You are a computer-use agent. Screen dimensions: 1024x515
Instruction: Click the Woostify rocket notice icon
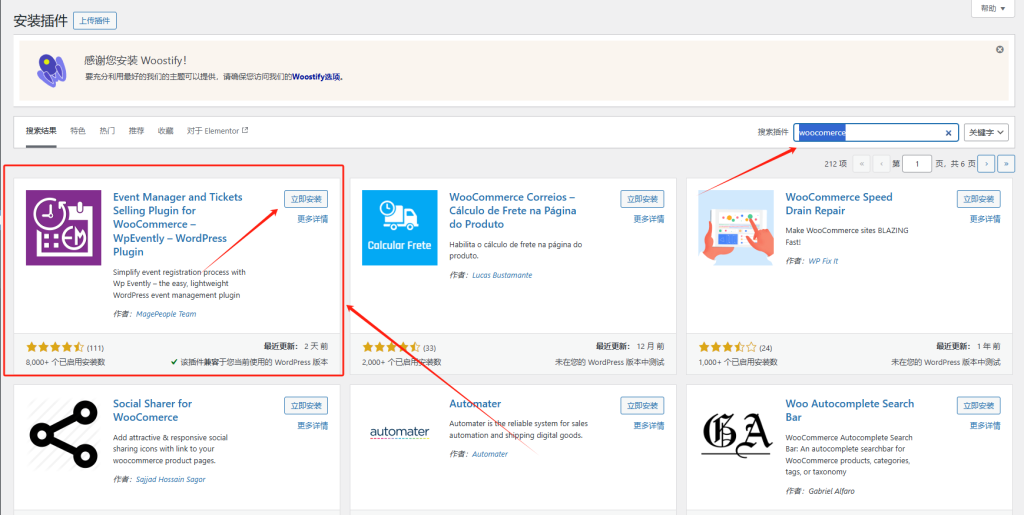(x=51, y=69)
